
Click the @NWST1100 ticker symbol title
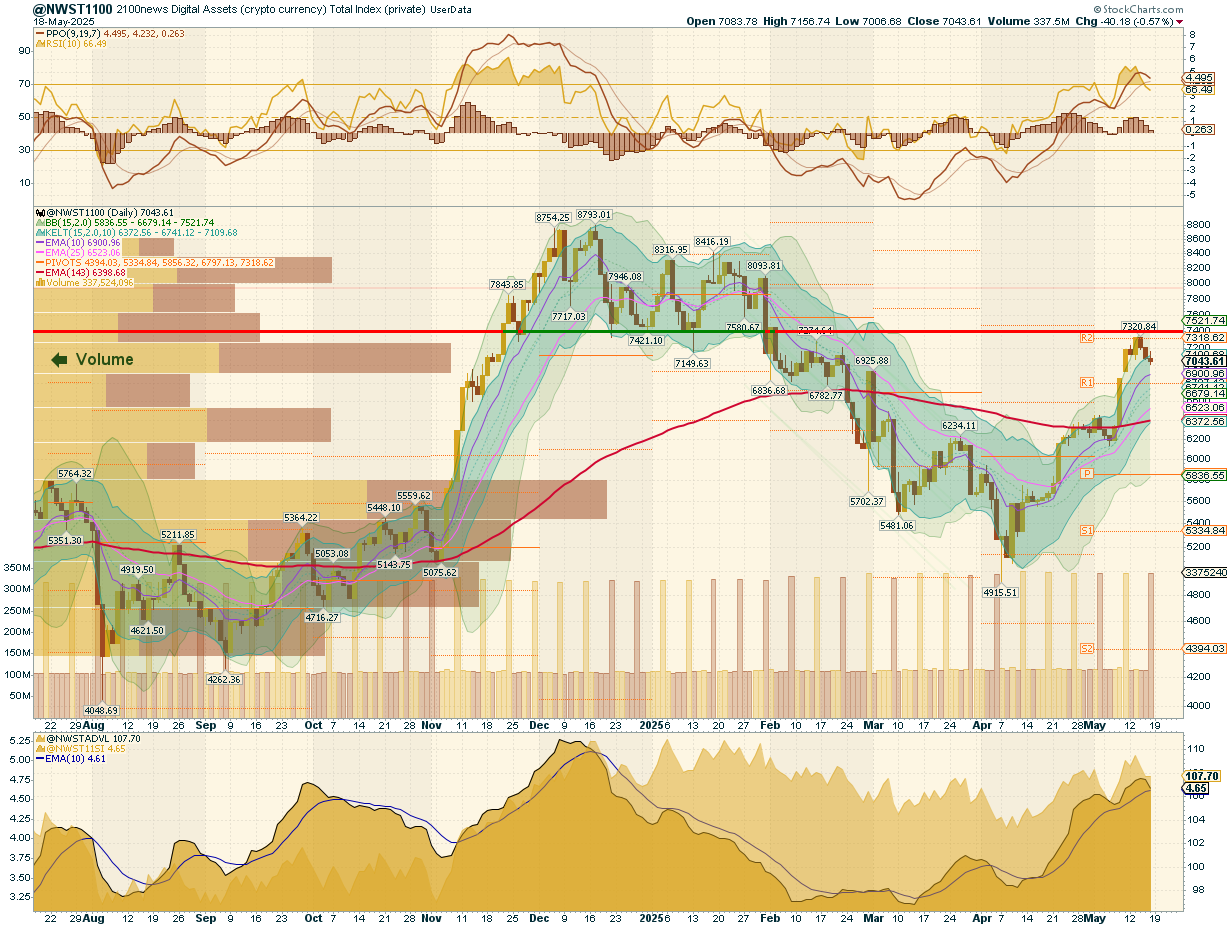click(72, 8)
